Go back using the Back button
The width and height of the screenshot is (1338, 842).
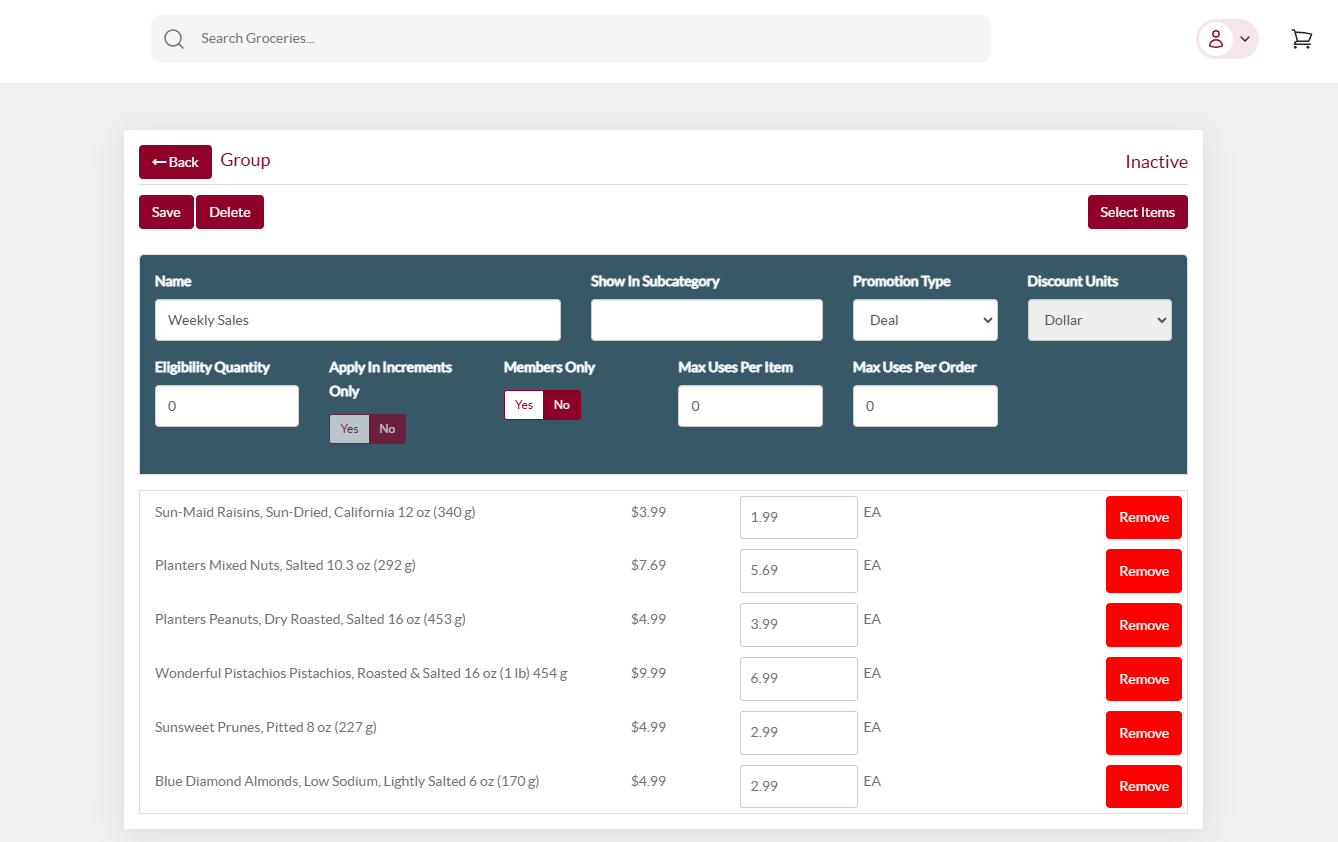coord(175,162)
